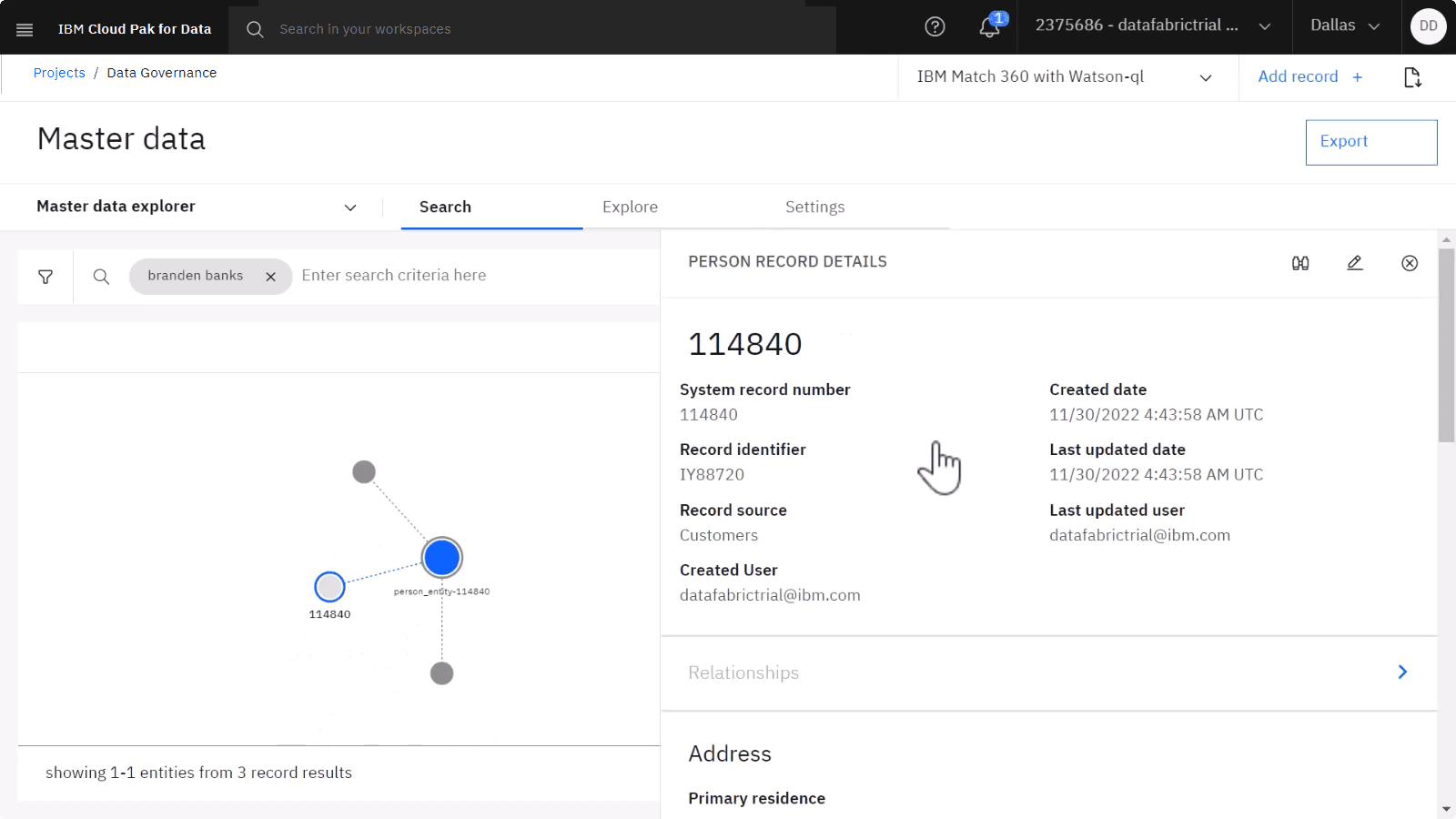
Task: Click the Export button
Action: (1371, 142)
